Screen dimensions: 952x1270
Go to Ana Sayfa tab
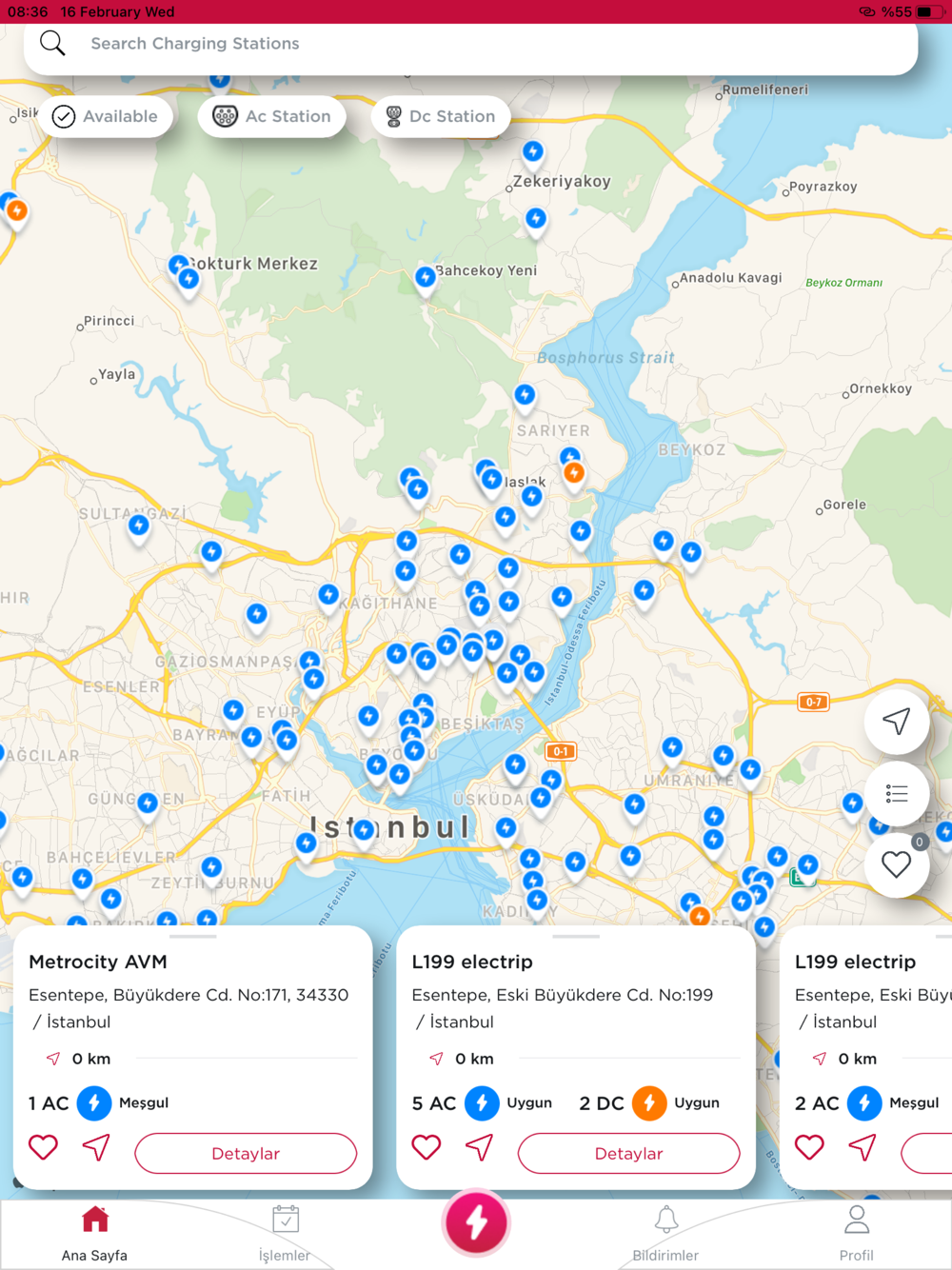(x=94, y=1235)
